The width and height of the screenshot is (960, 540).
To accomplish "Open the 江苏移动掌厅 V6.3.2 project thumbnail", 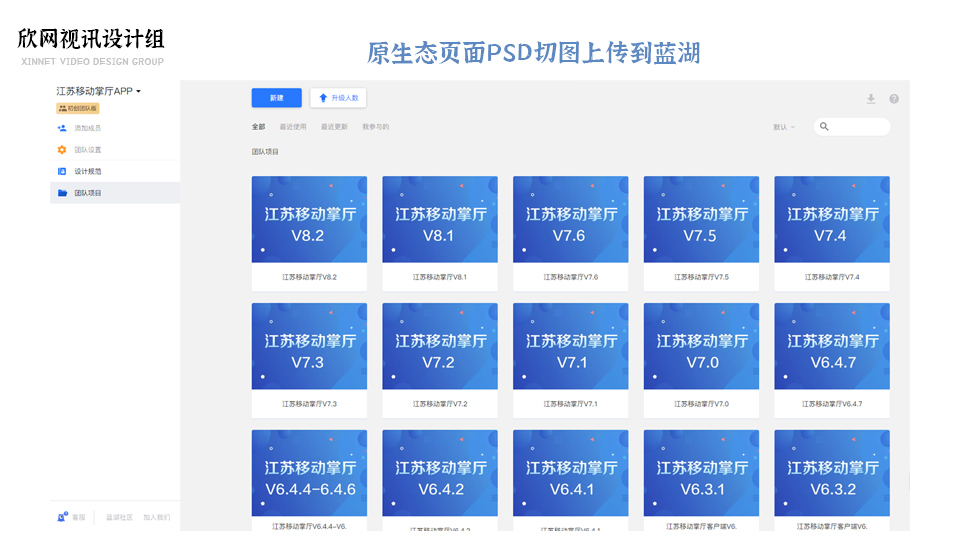I will point(832,473).
